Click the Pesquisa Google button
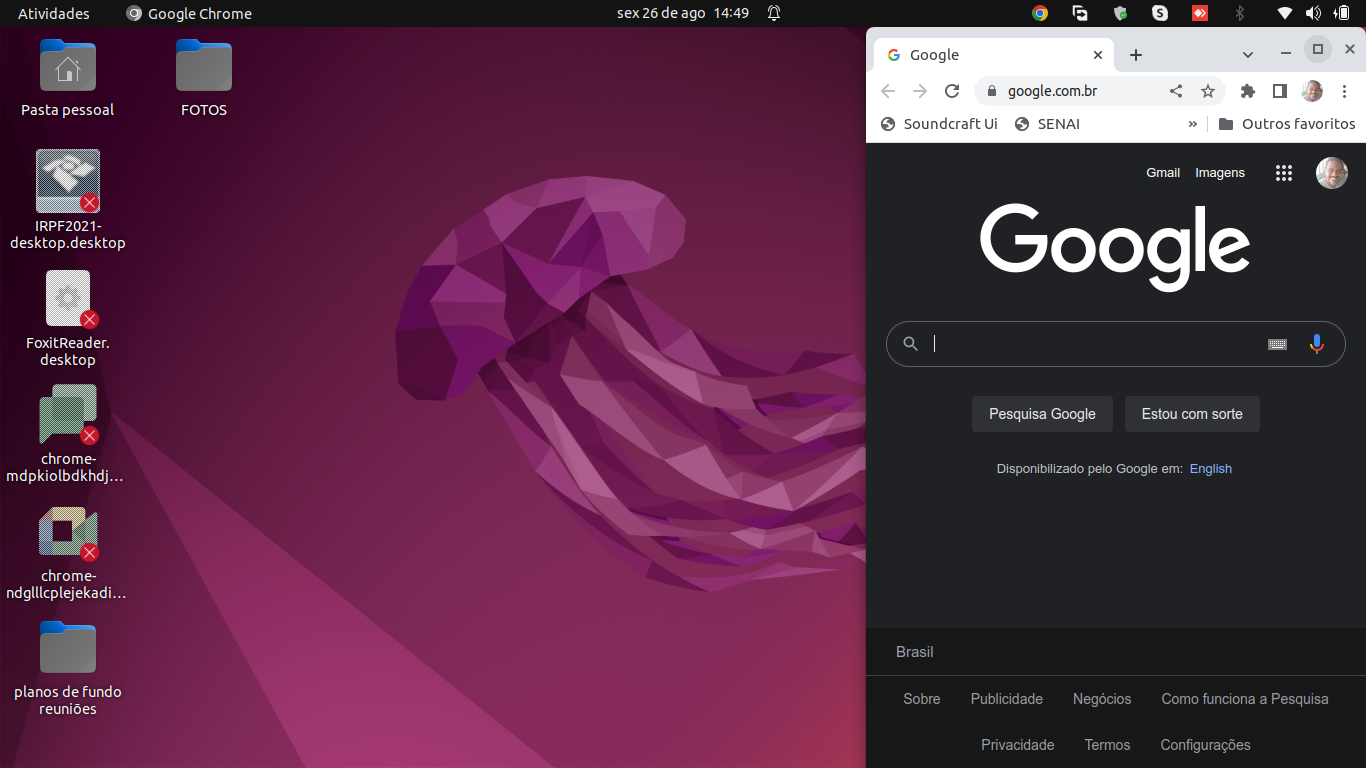Viewport: 1366px width, 768px height. (x=1042, y=414)
